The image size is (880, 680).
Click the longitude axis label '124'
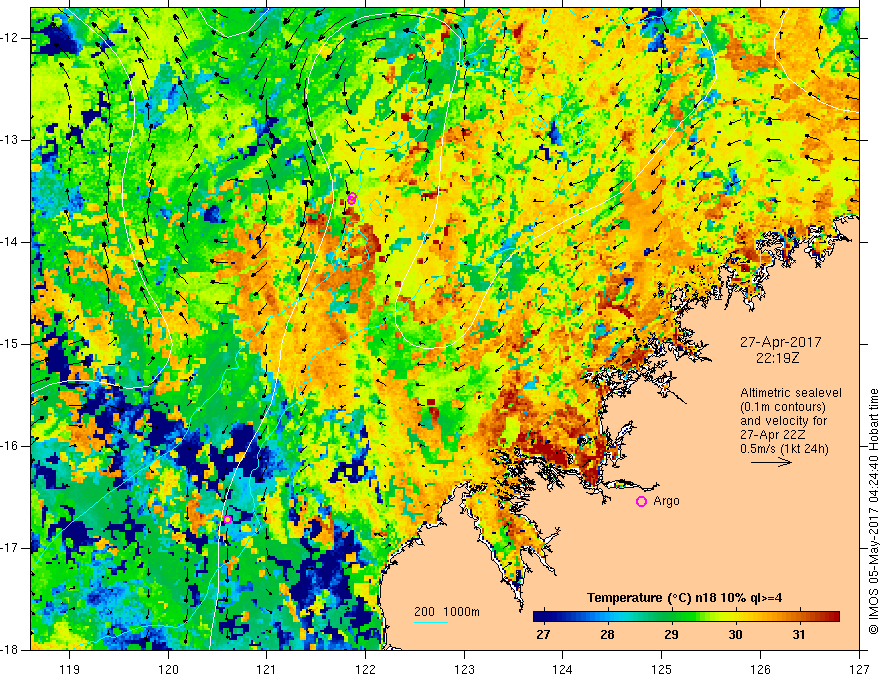tap(563, 669)
